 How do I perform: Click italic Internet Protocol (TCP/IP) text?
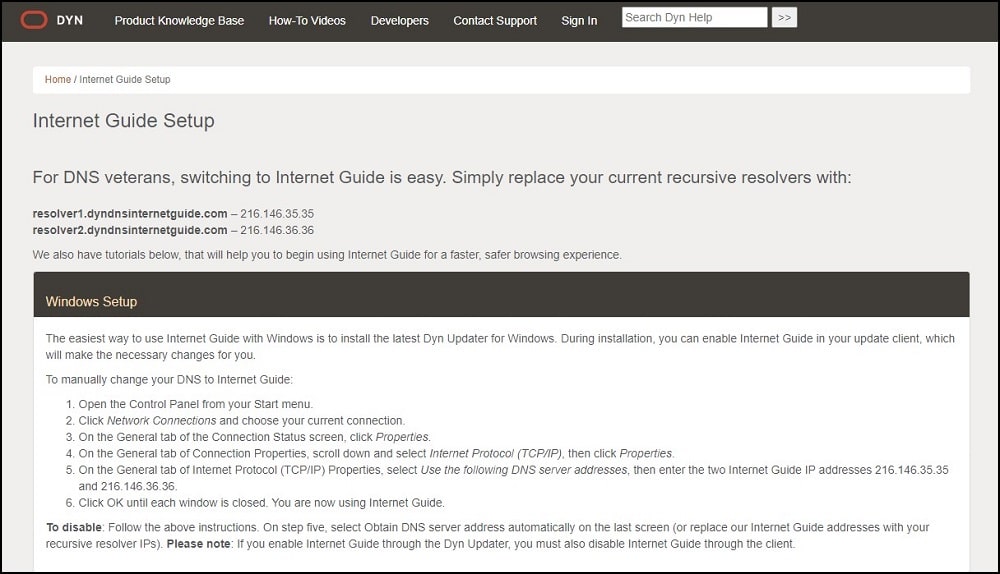tap(496, 453)
